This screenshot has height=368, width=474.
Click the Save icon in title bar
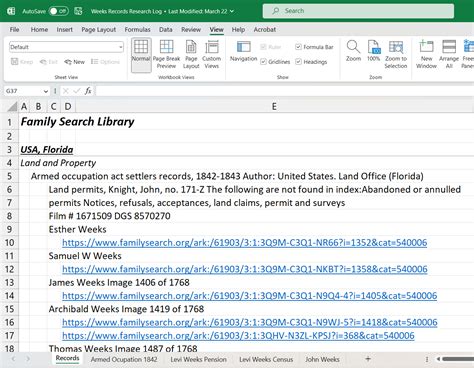(x=78, y=11)
